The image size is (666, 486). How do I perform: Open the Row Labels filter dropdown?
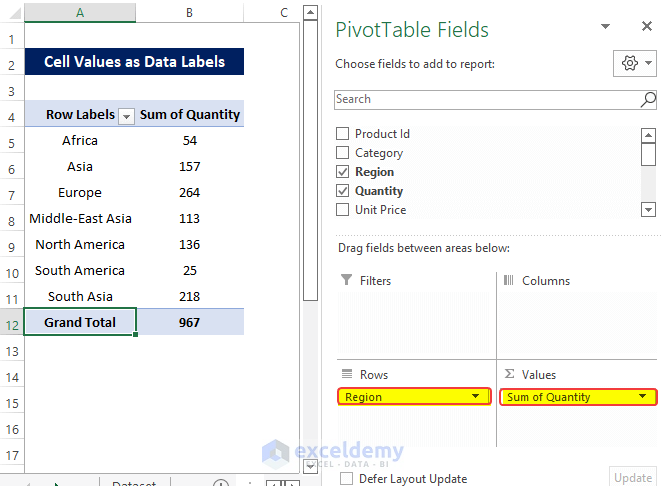(126, 116)
